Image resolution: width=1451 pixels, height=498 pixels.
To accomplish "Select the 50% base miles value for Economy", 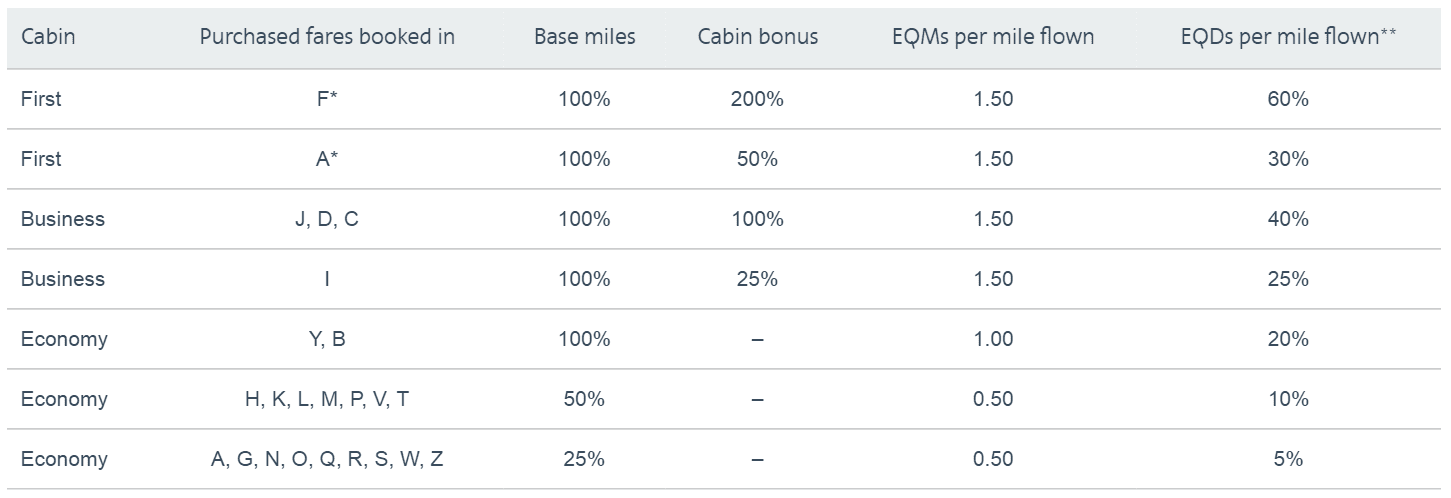I will point(585,399).
